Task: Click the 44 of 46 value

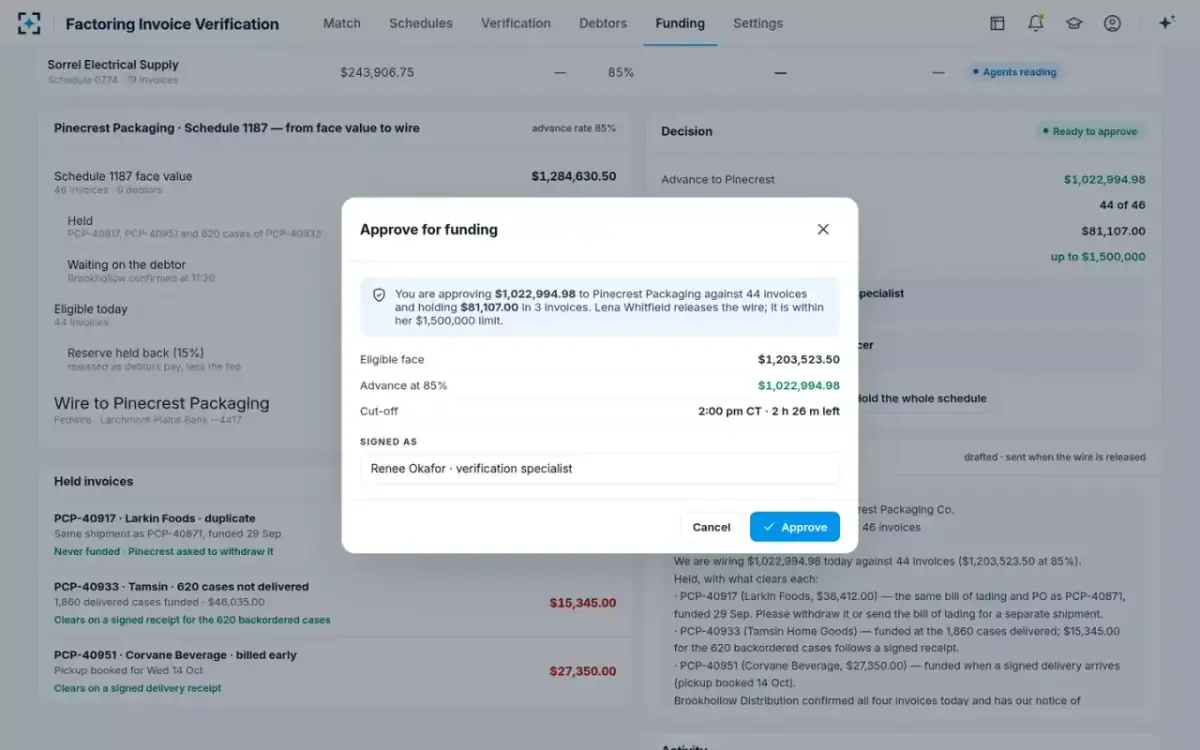Action: click(x=1122, y=205)
